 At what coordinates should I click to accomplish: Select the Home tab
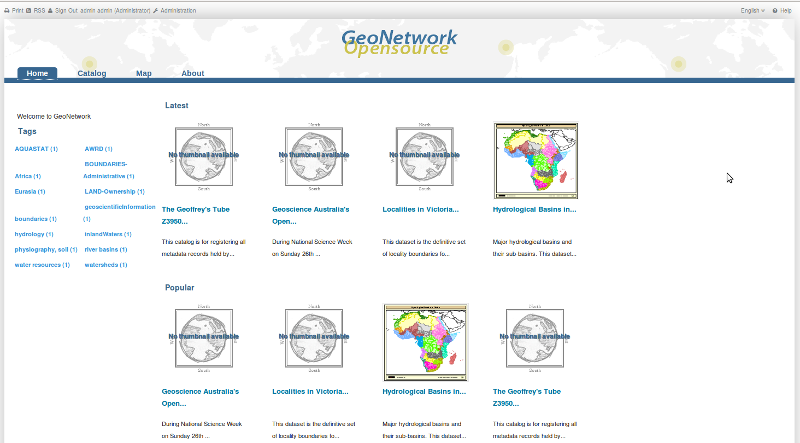(37, 73)
